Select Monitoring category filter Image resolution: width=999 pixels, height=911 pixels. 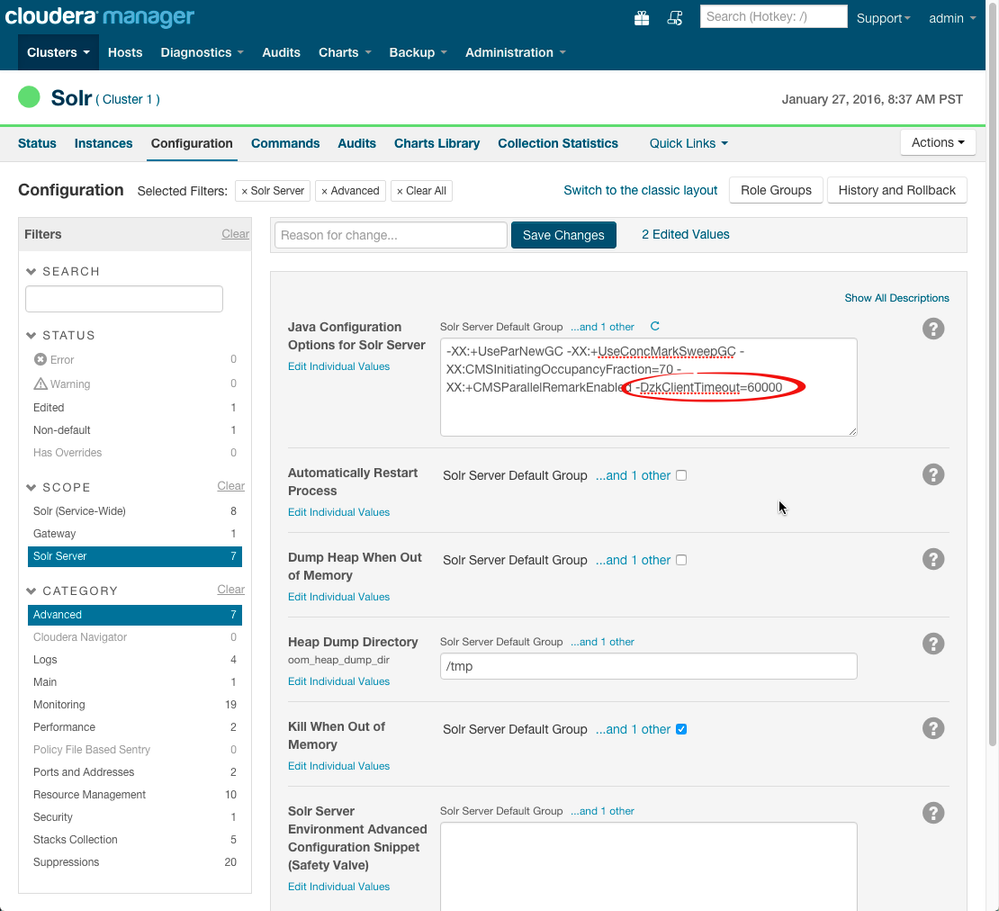coord(134,705)
